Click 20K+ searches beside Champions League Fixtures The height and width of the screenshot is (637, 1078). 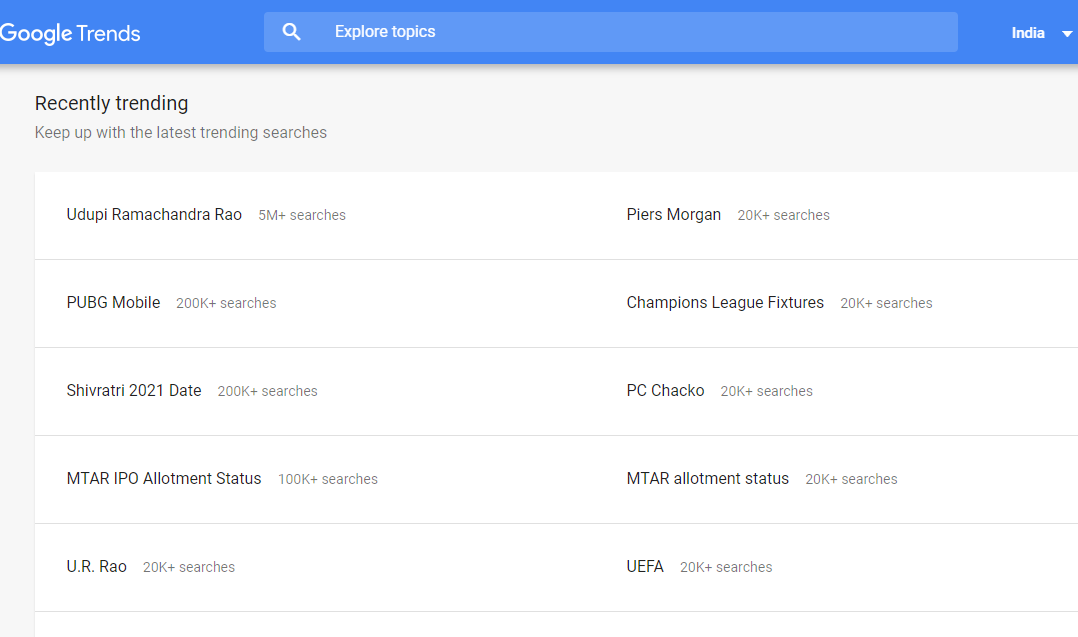coord(886,303)
